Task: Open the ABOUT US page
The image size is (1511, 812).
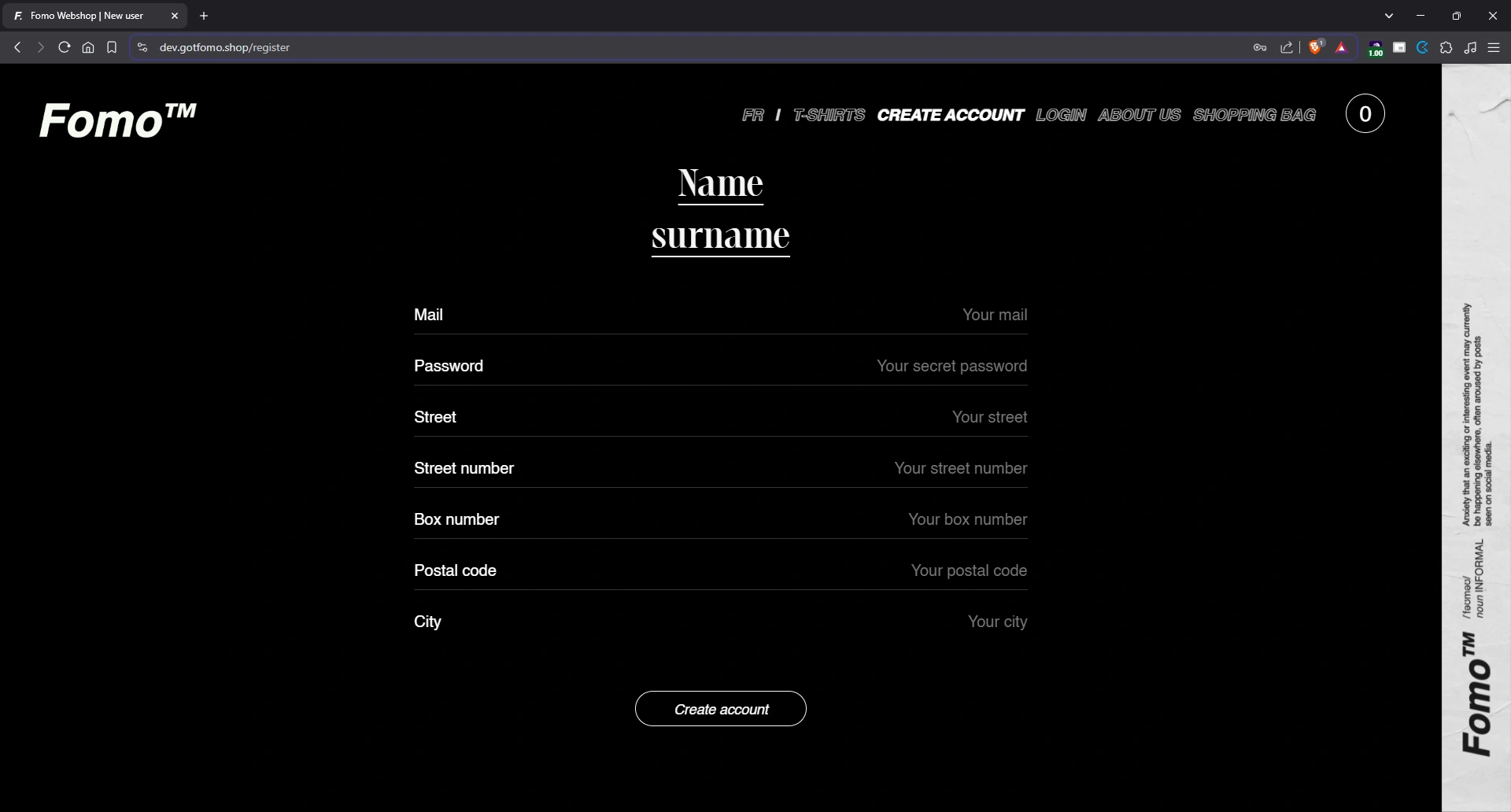Action: 1140,115
